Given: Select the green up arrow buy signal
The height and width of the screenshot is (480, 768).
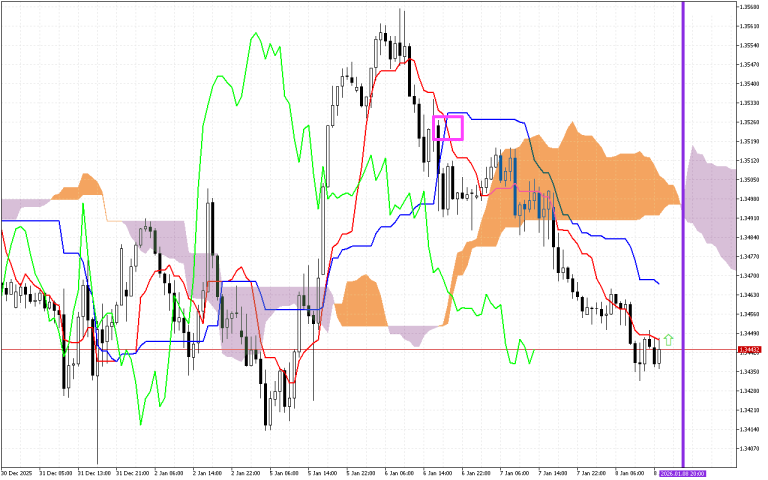Looking at the screenshot, I should (x=668, y=339).
